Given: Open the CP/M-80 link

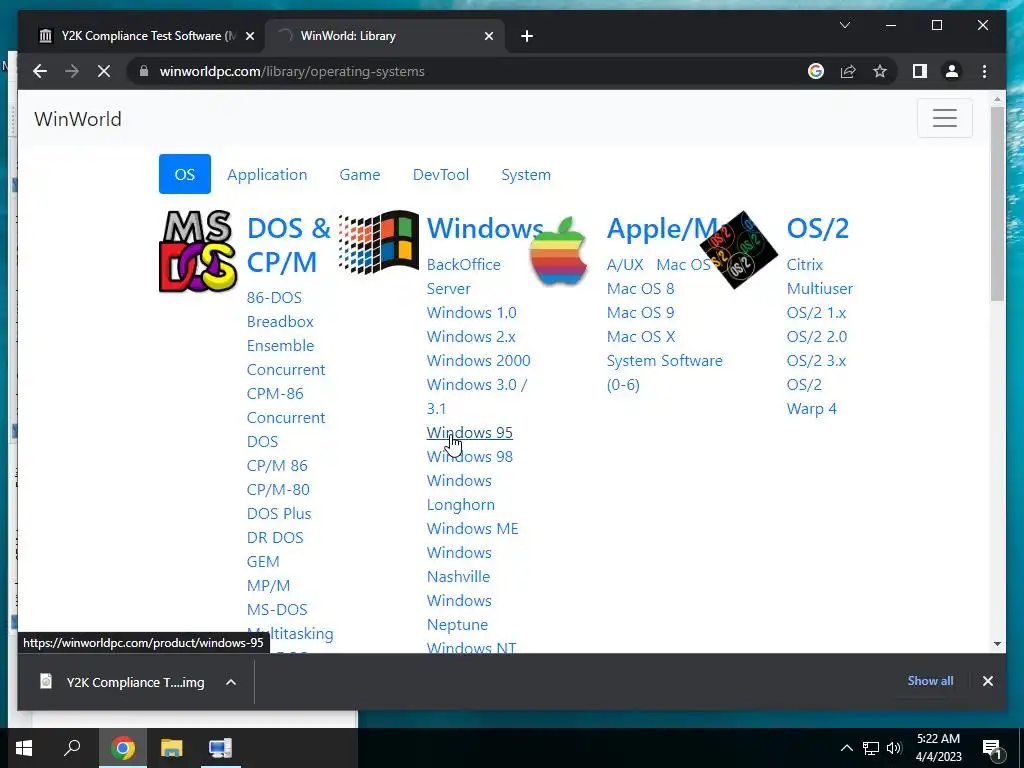Looking at the screenshot, I should 278,489.
